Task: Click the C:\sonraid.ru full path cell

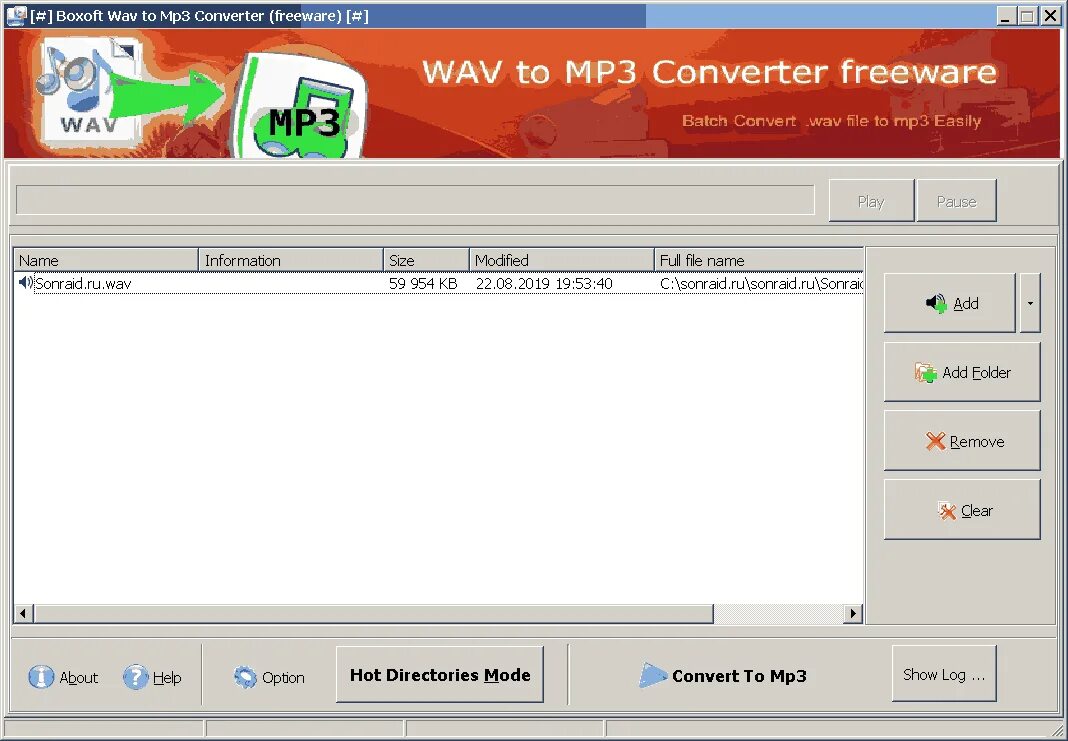Action: [x=761, y=283]
